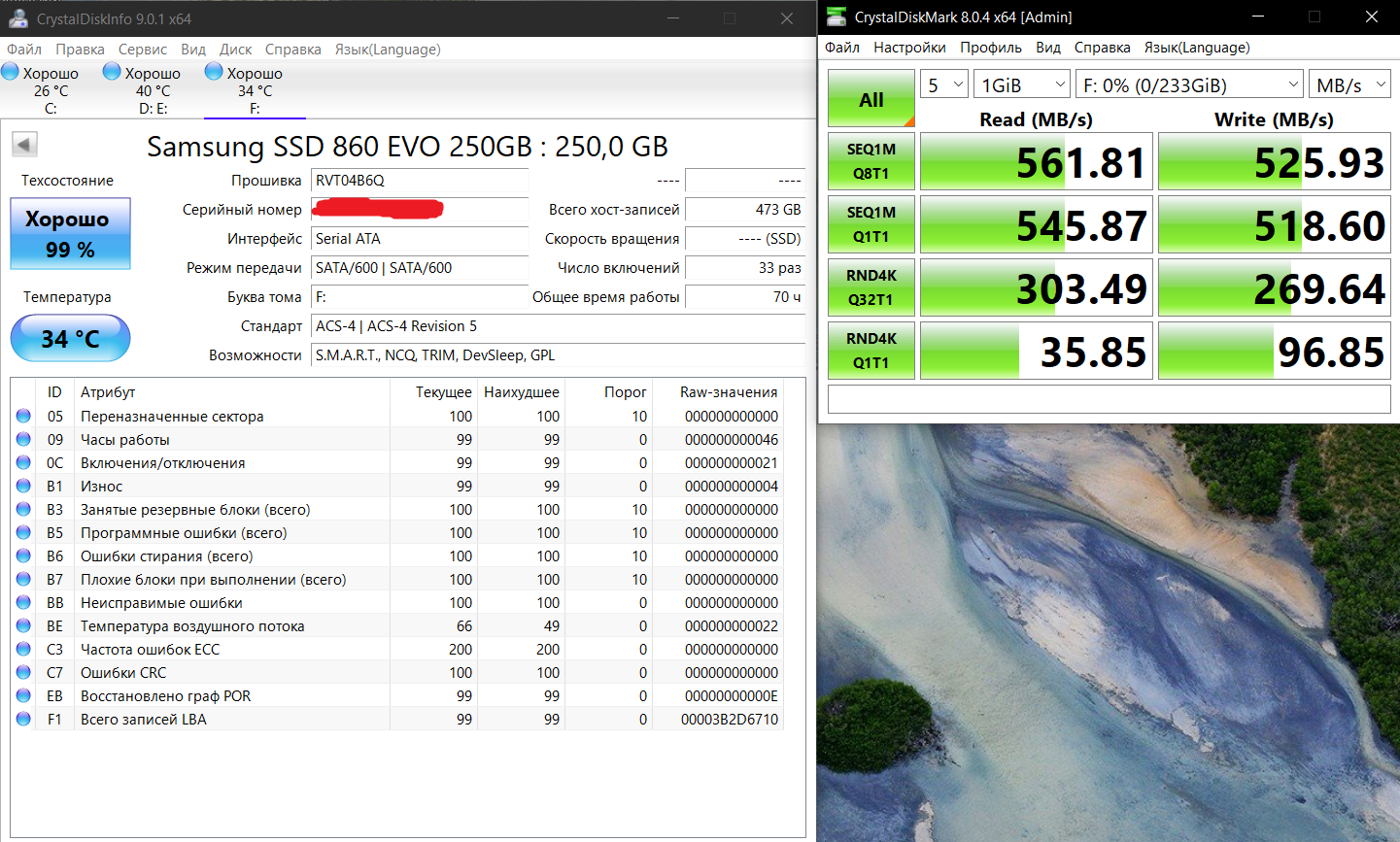Click status orb for attribute B5 program errors
The width and height of the screenshot is (1400, 842).
23,532
